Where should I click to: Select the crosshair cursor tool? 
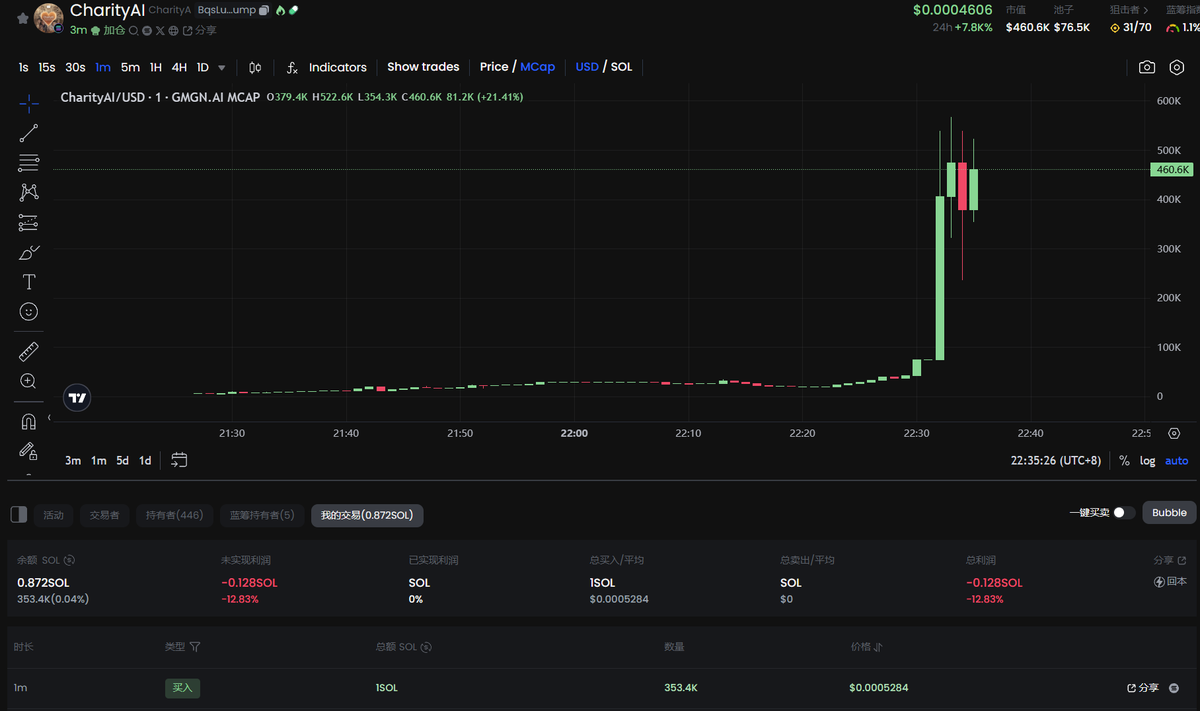pos(29,102)
